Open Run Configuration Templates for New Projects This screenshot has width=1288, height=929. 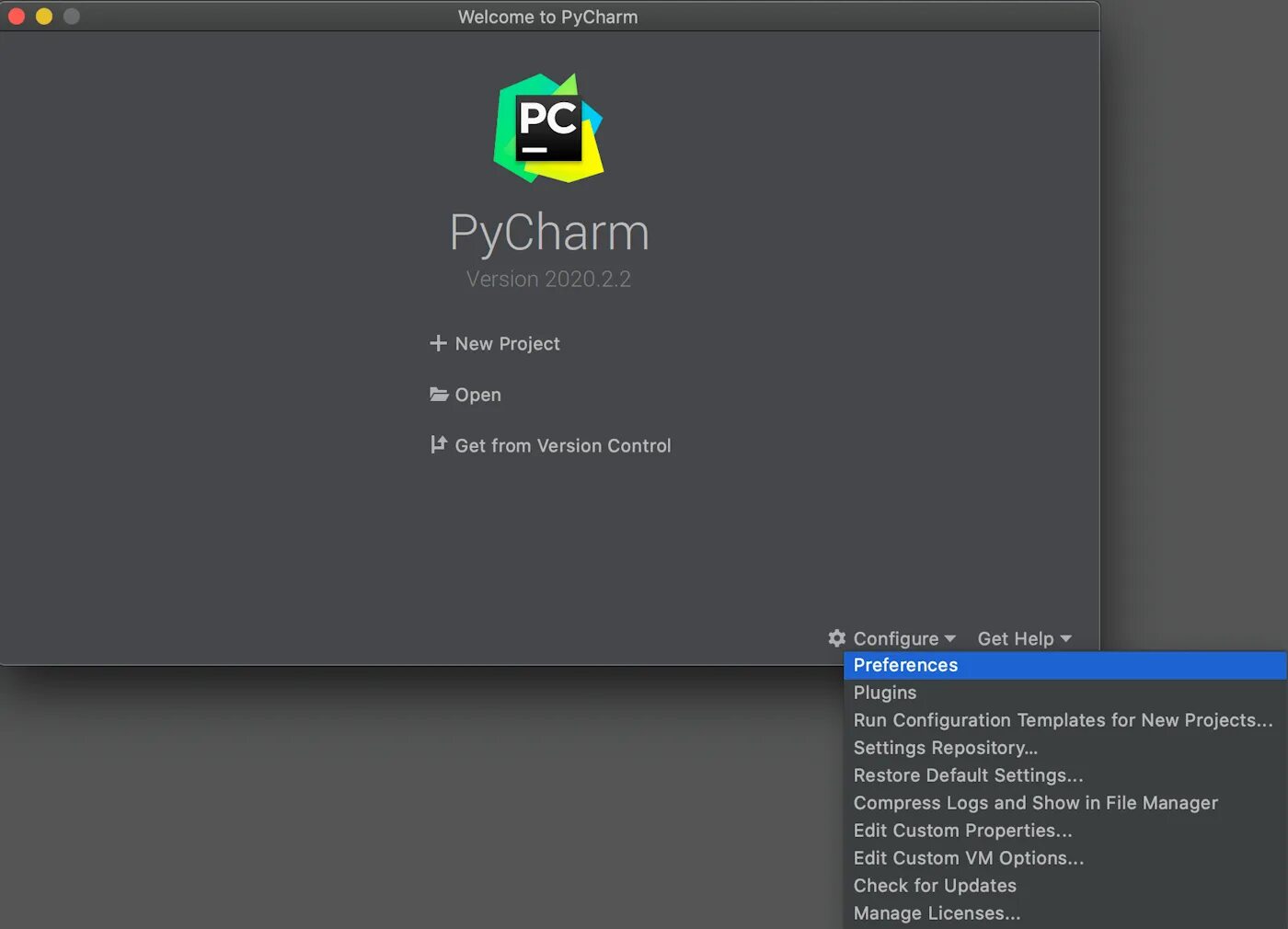pos(1064,720)
